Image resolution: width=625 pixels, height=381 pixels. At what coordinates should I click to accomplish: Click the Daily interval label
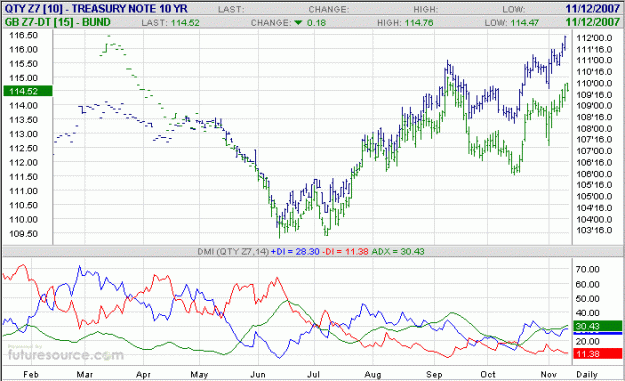click(587, 374)
